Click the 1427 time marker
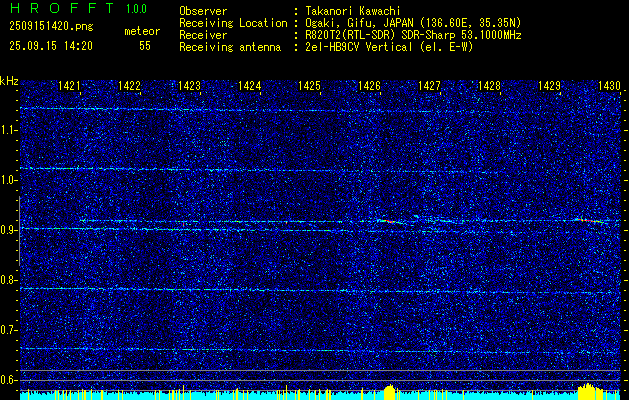The image size is (629, 400). pos(429,86)
